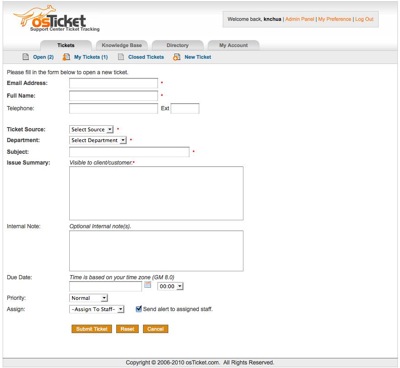
Task: Click inside the Internal Note text area
Action: point(156,251)
